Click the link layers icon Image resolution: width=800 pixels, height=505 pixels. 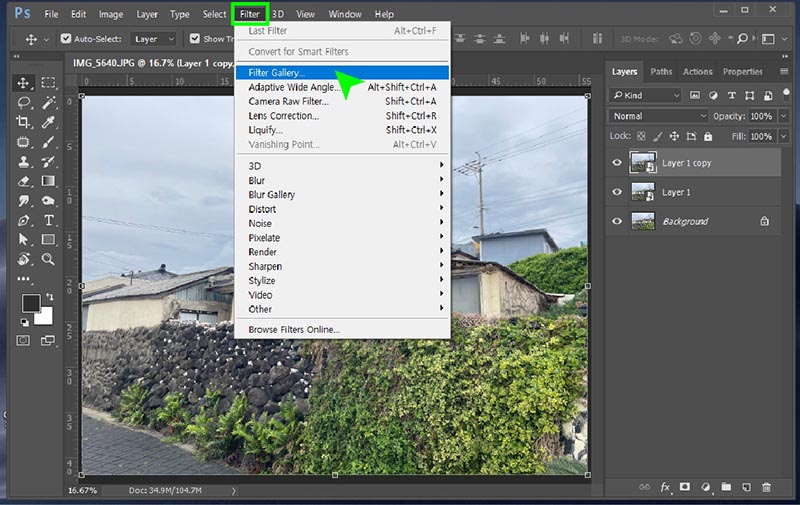point(644,487)
